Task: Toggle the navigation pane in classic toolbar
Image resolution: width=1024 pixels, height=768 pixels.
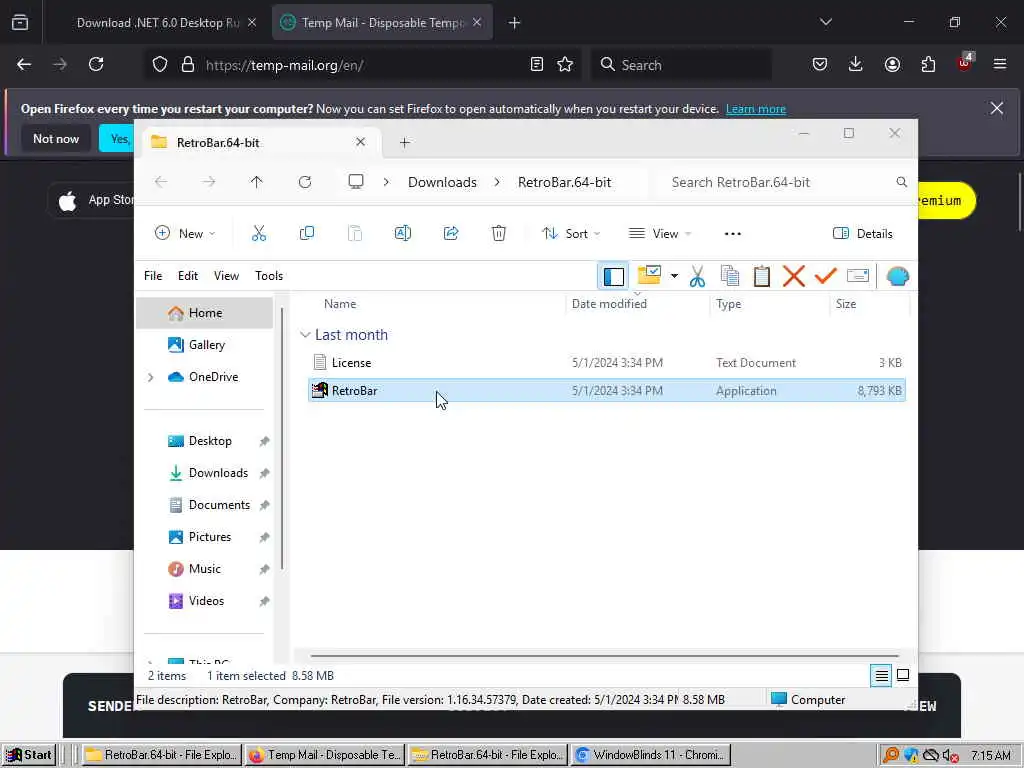Action: [x=613, y=276]
